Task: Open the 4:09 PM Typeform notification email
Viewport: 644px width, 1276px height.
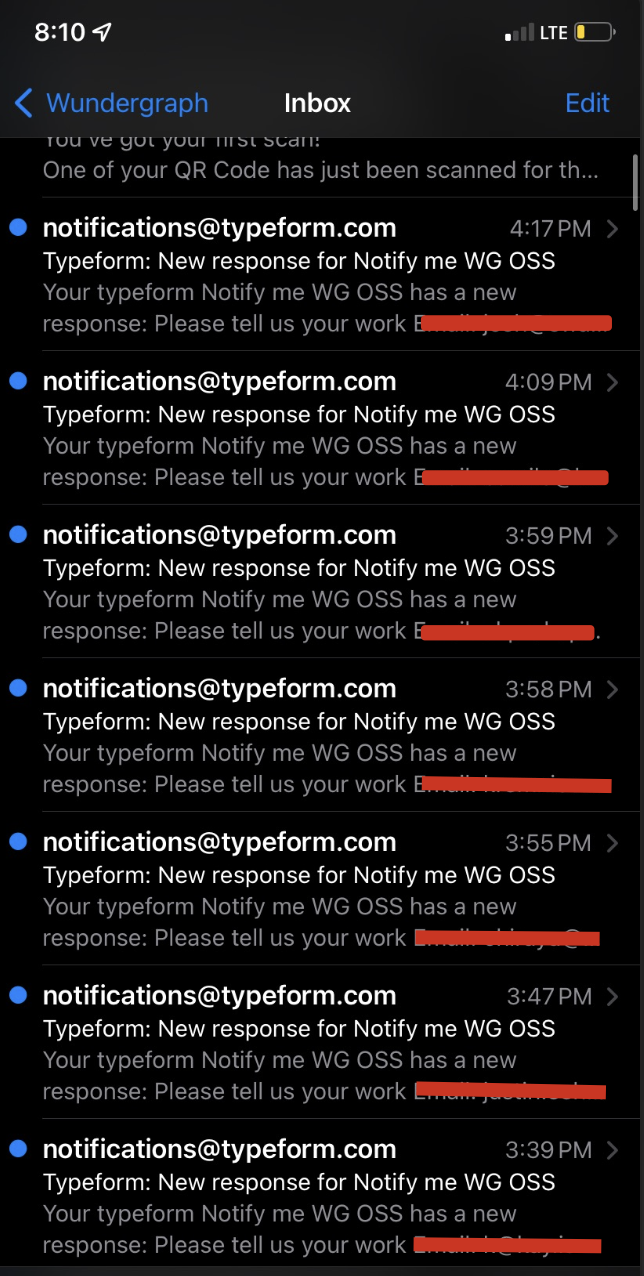Action: [x=300, y=425]
